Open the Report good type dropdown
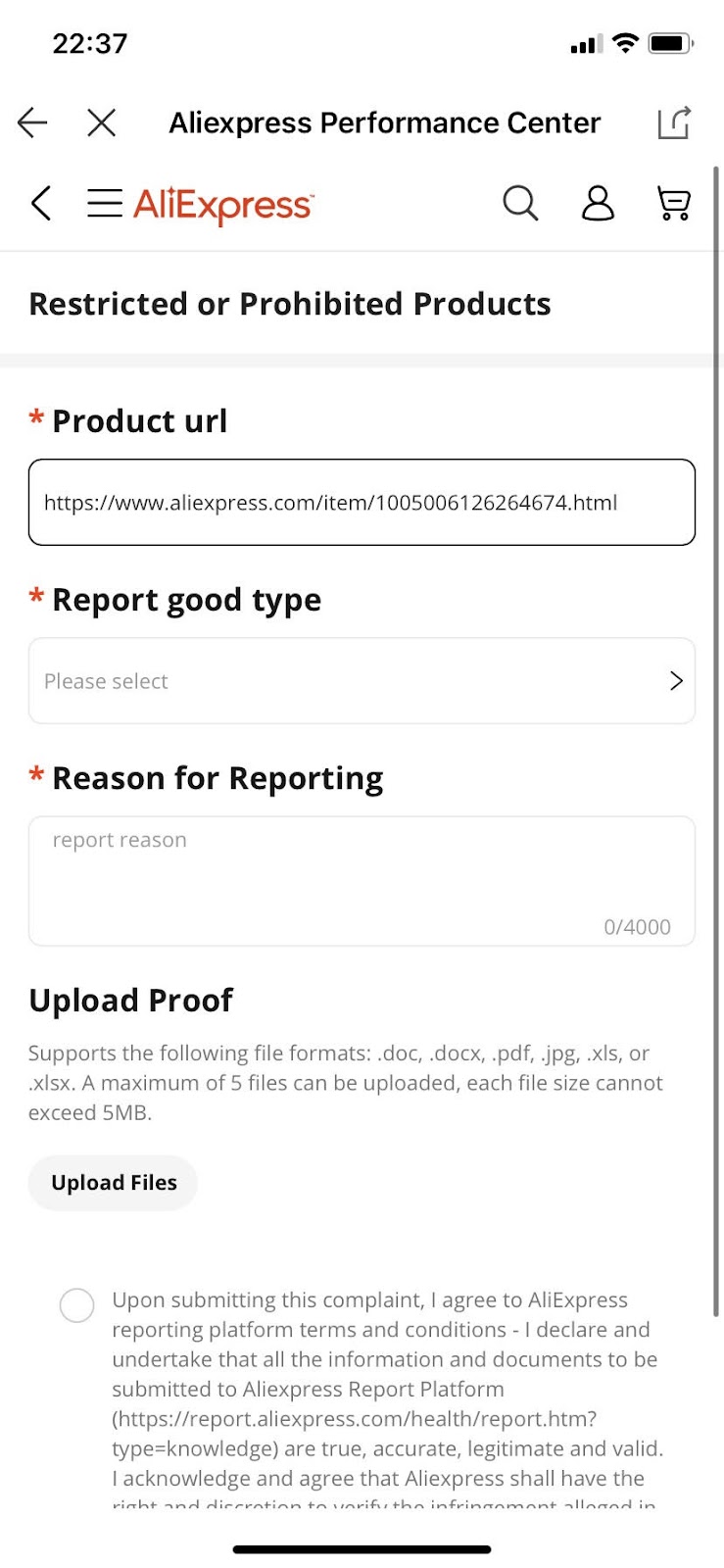 tap(362, 681)
